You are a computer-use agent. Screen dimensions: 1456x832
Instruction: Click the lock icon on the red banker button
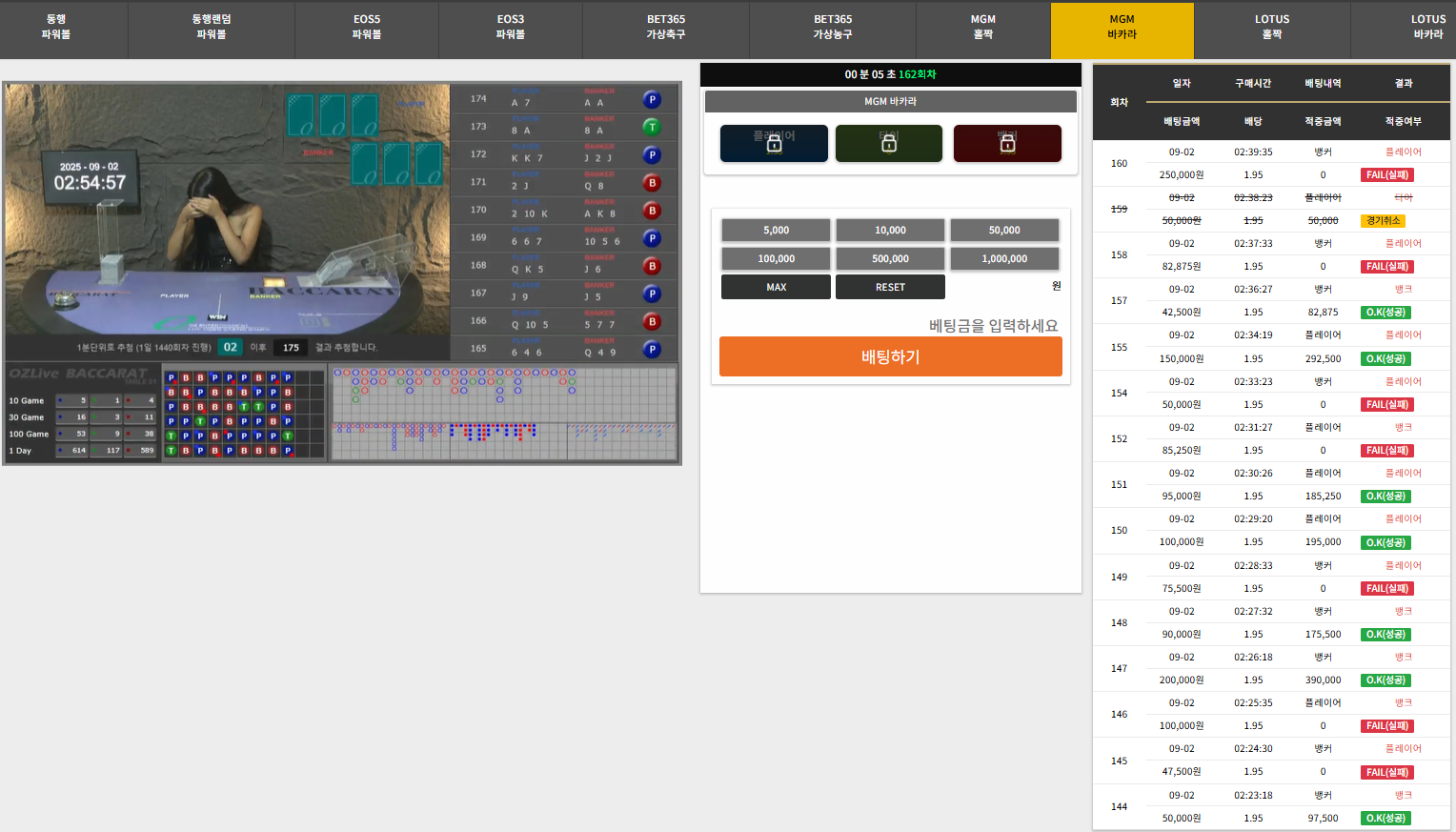tap(1007, 144)
